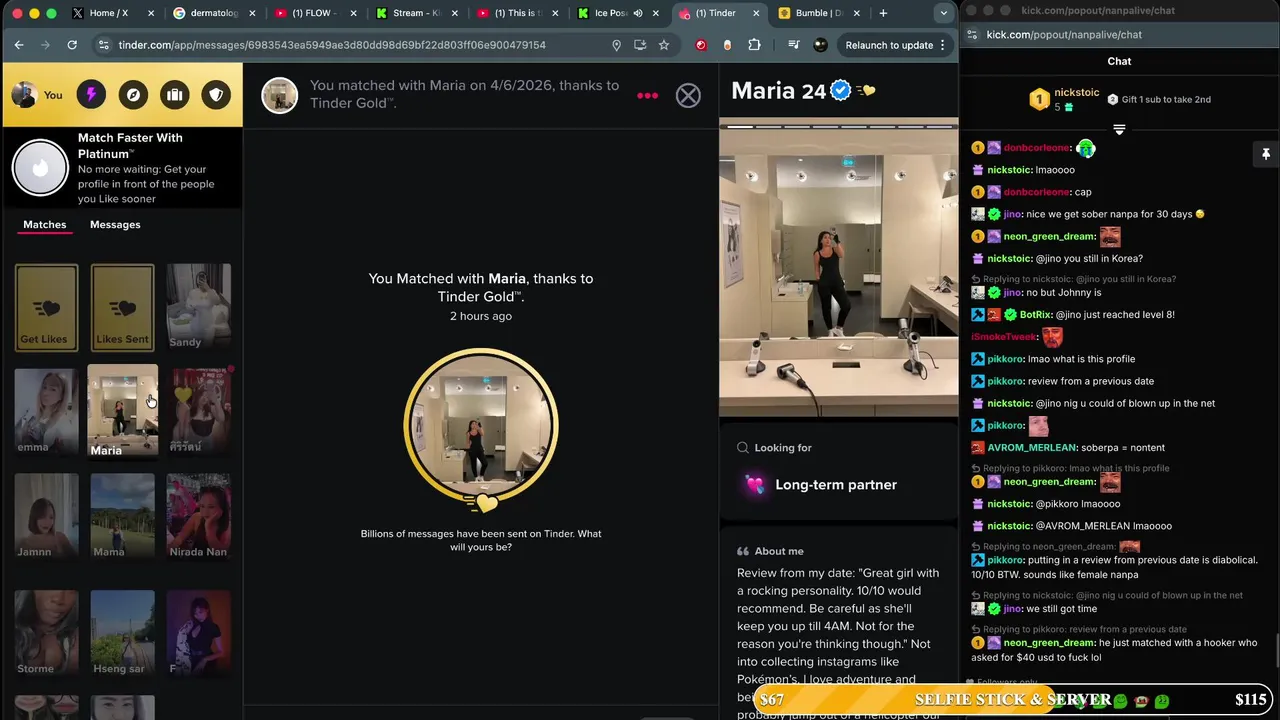Screen dimensions: 1280x720
Task: Open a new Chrome tab
Action: (x=883, y=13)
